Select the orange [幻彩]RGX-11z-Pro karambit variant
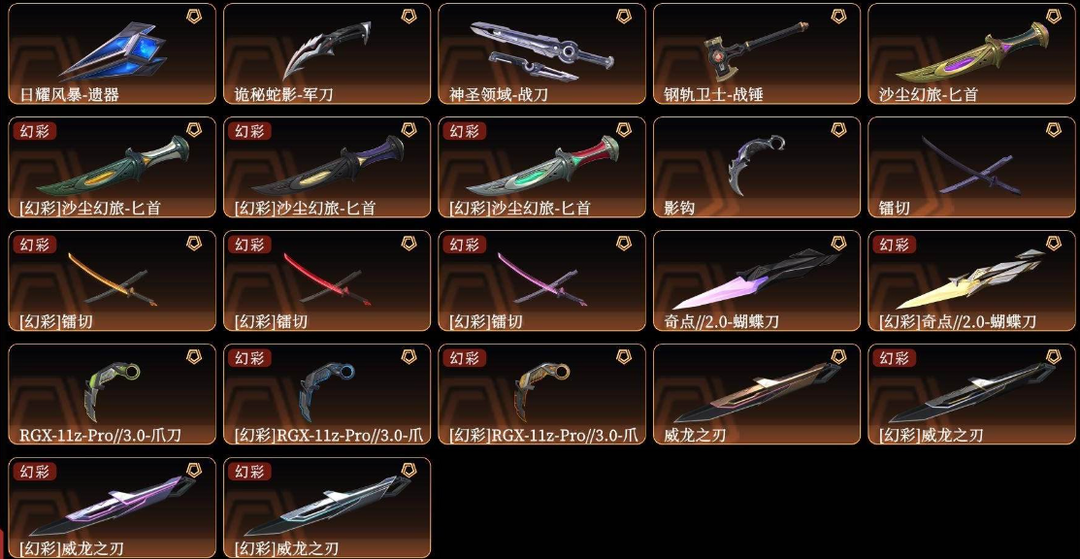 click(x=541, y=394)
